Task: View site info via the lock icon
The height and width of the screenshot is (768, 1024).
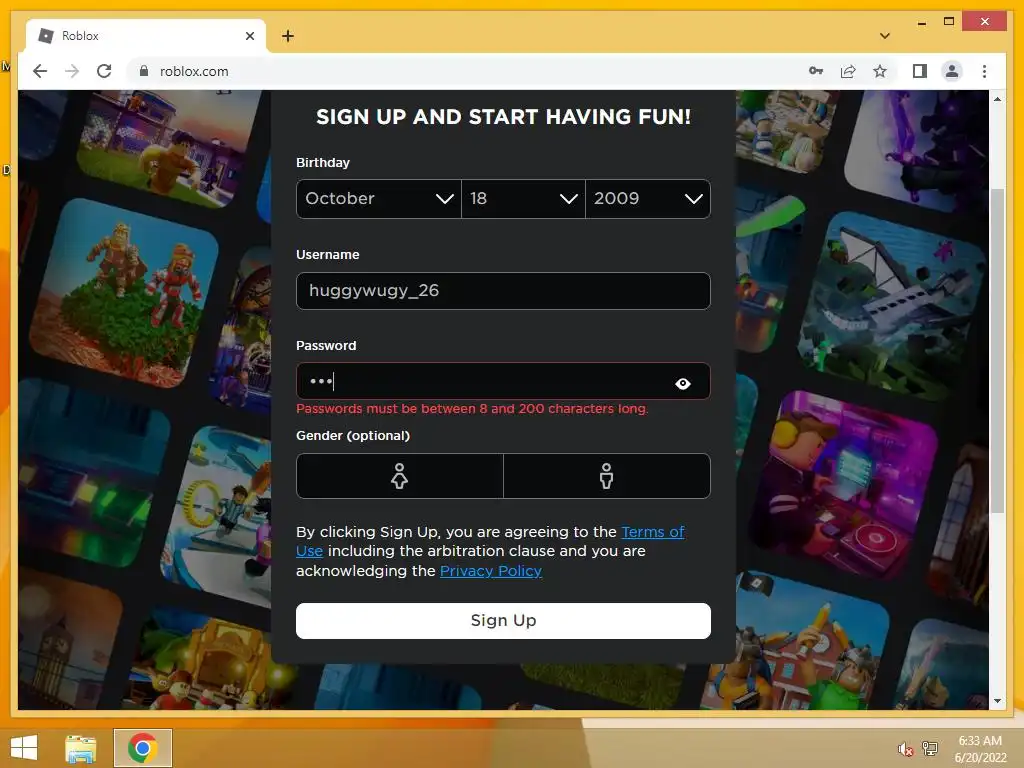Action: [144, 71]
